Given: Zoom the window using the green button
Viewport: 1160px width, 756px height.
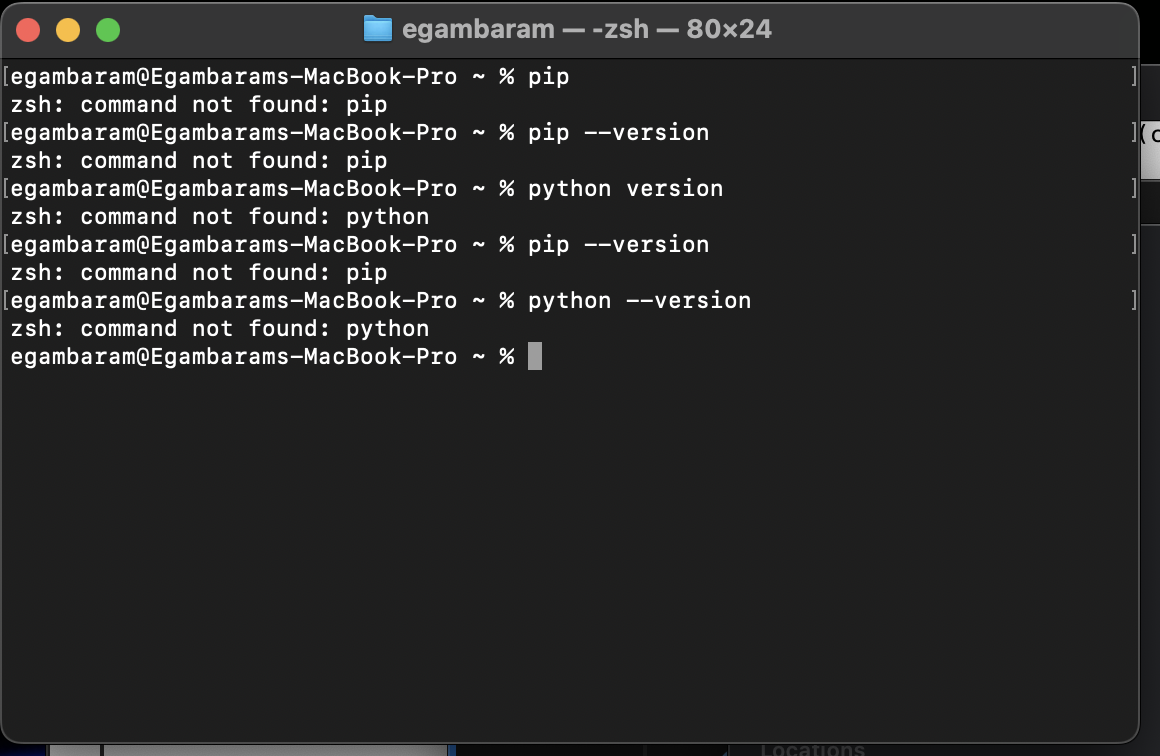Looking at the screenshot, I should tap(108, 30).
